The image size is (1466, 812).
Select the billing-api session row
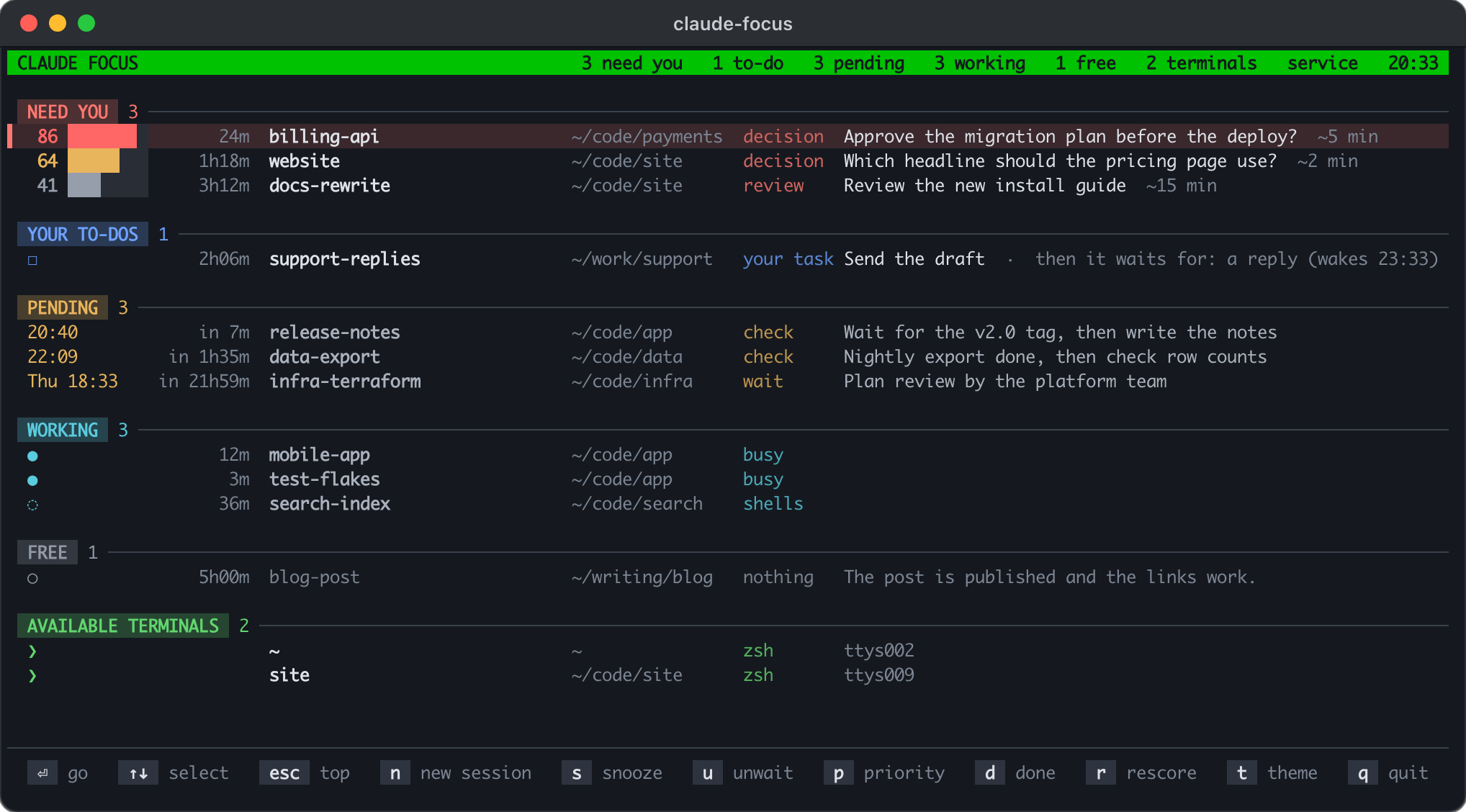(x=728, y=136)
